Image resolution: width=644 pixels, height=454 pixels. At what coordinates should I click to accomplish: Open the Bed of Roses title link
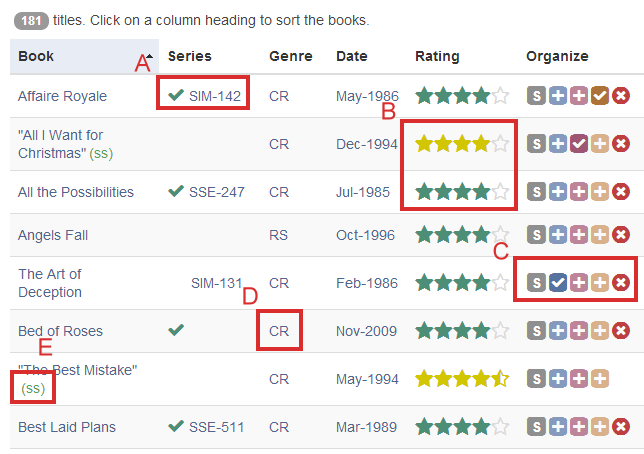[60, 331]
